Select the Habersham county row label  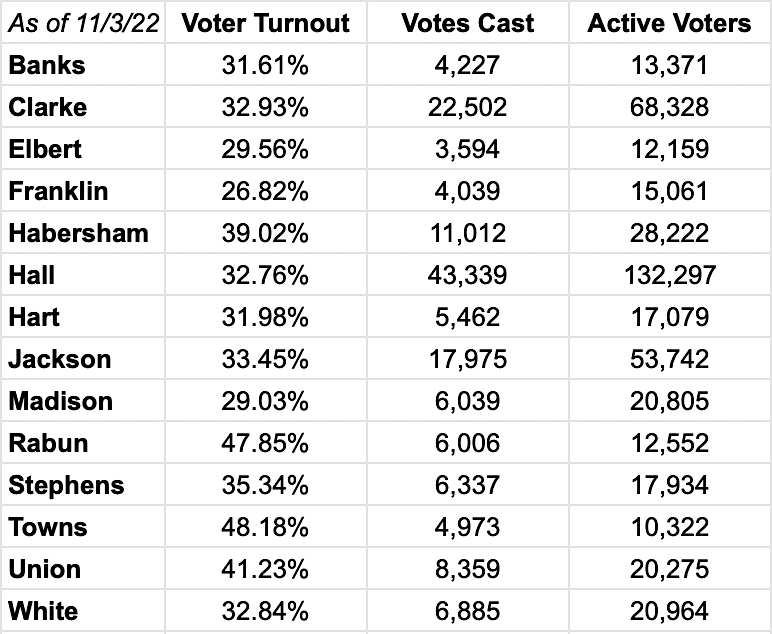click(x=78, y=234)
